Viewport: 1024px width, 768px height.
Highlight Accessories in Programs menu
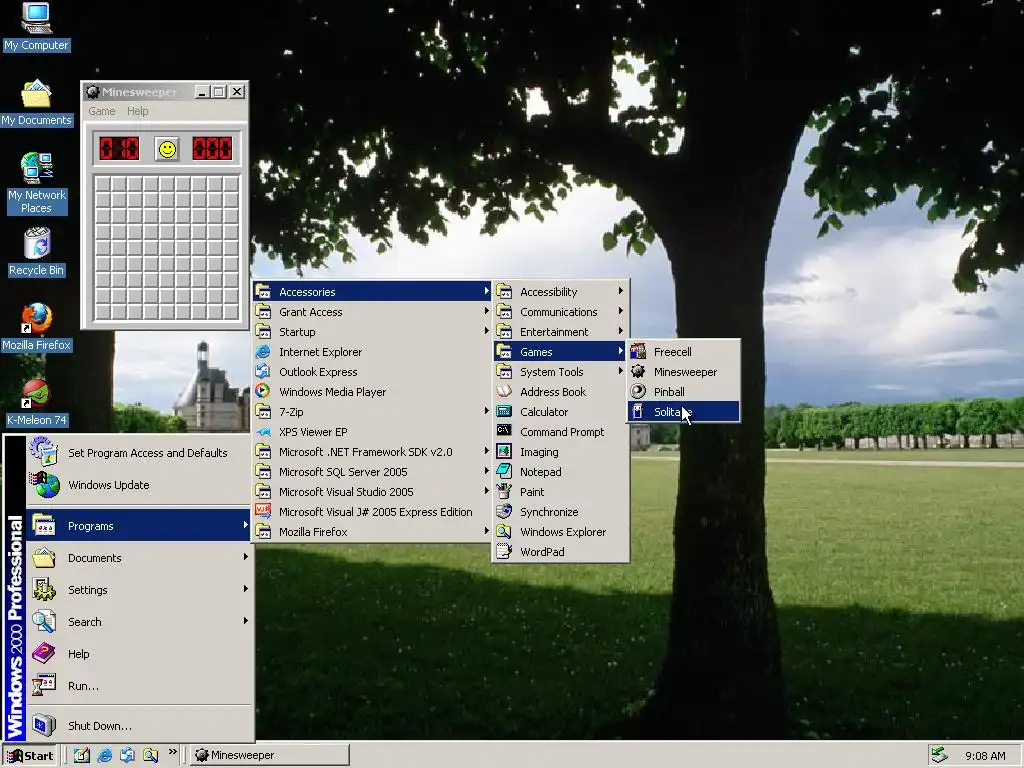tap(372, 292)
